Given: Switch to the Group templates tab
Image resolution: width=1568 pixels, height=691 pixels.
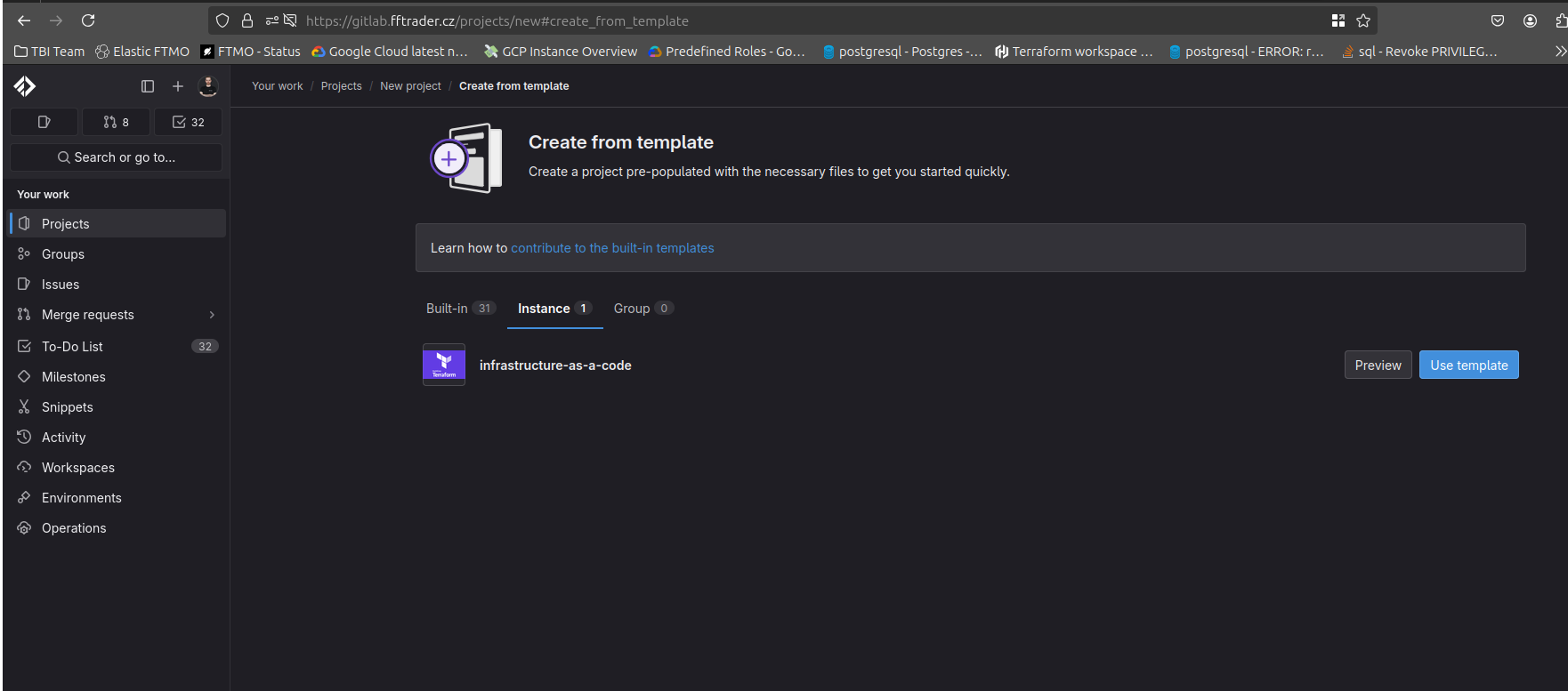Looking at the screenshot, I should [643, 309].
